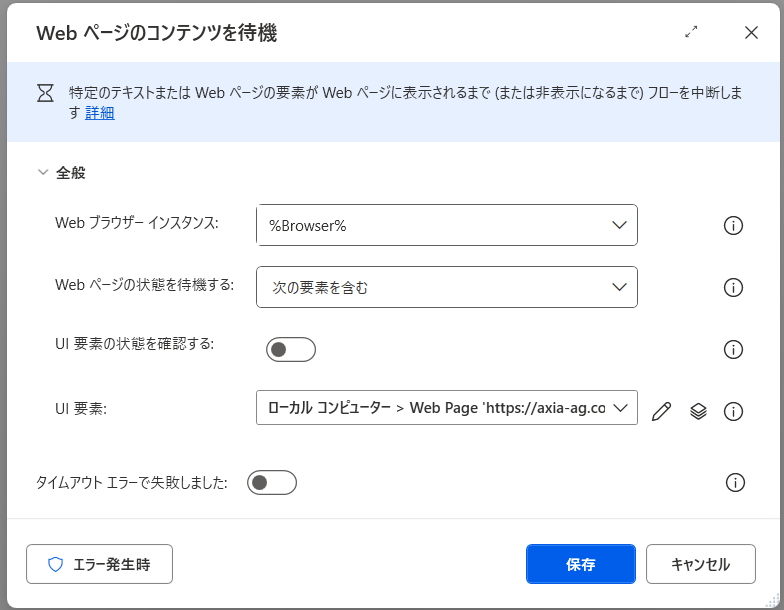Open the UI 要素 ローカル コンピューター dropdown

446,408
